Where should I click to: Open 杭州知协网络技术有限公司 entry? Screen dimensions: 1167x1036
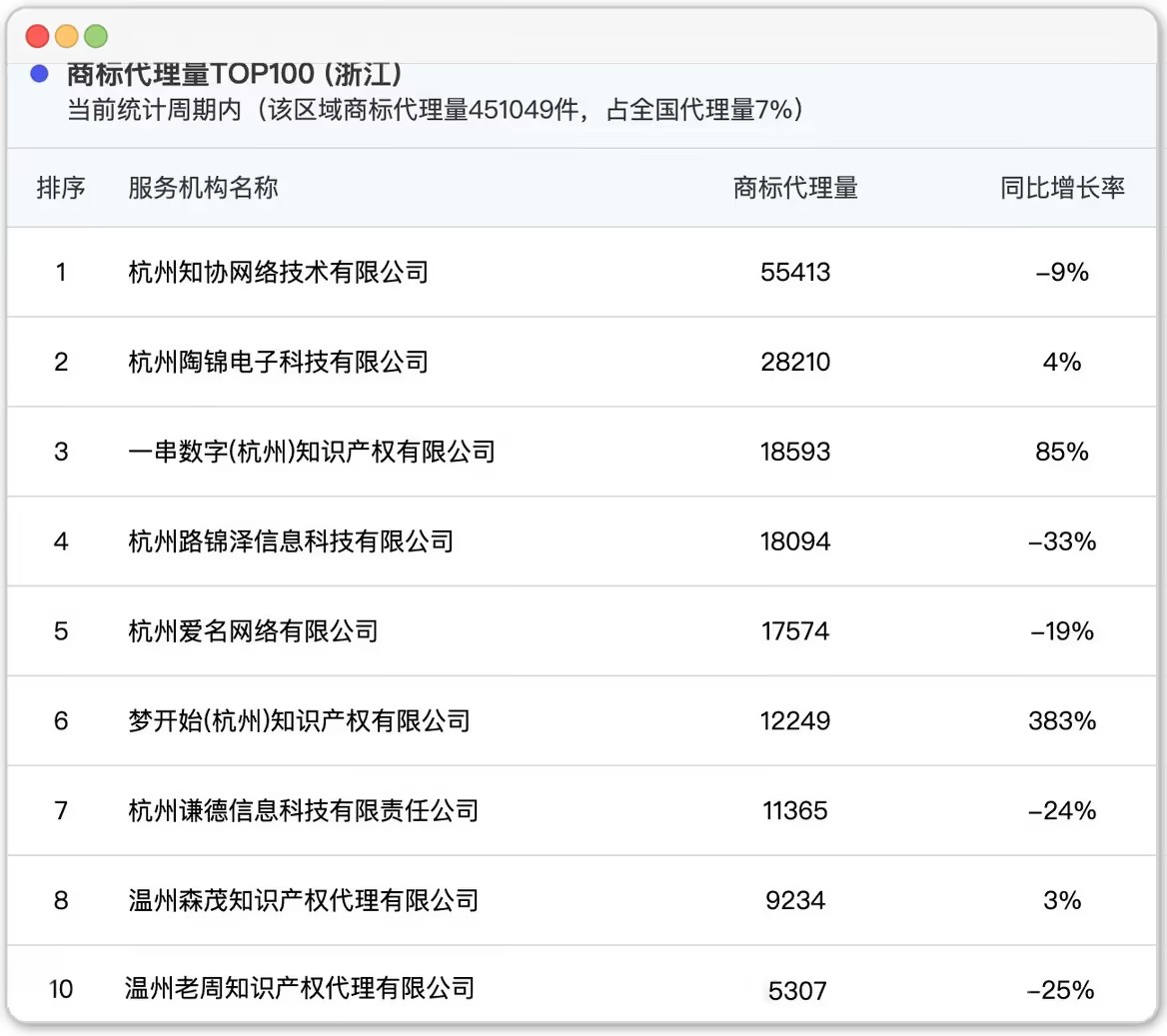[x=278, y=272]
